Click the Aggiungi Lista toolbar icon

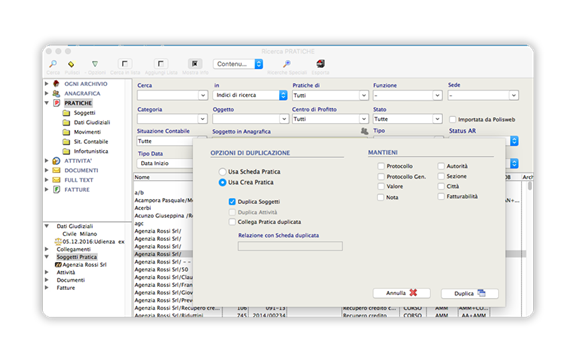[x=161, y=64]
